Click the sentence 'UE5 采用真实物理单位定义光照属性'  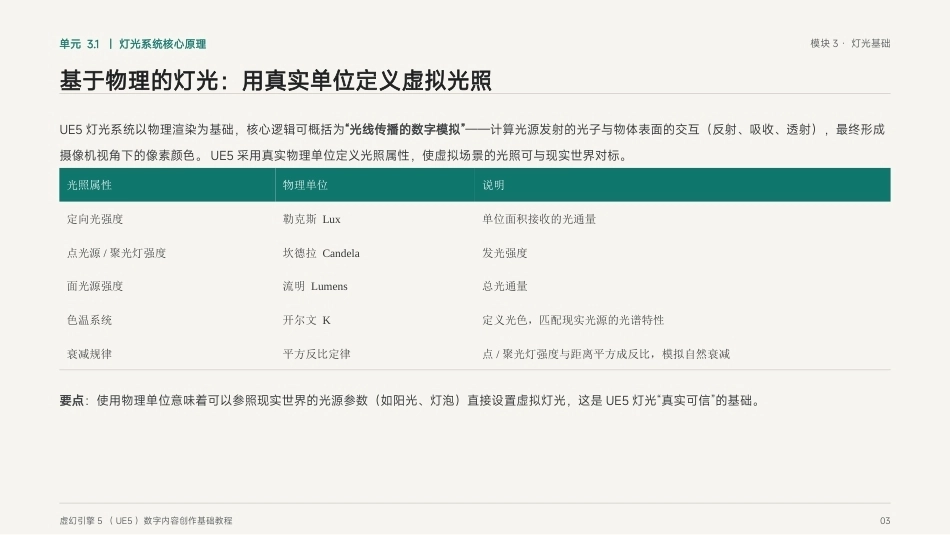[x=310, y=156]
